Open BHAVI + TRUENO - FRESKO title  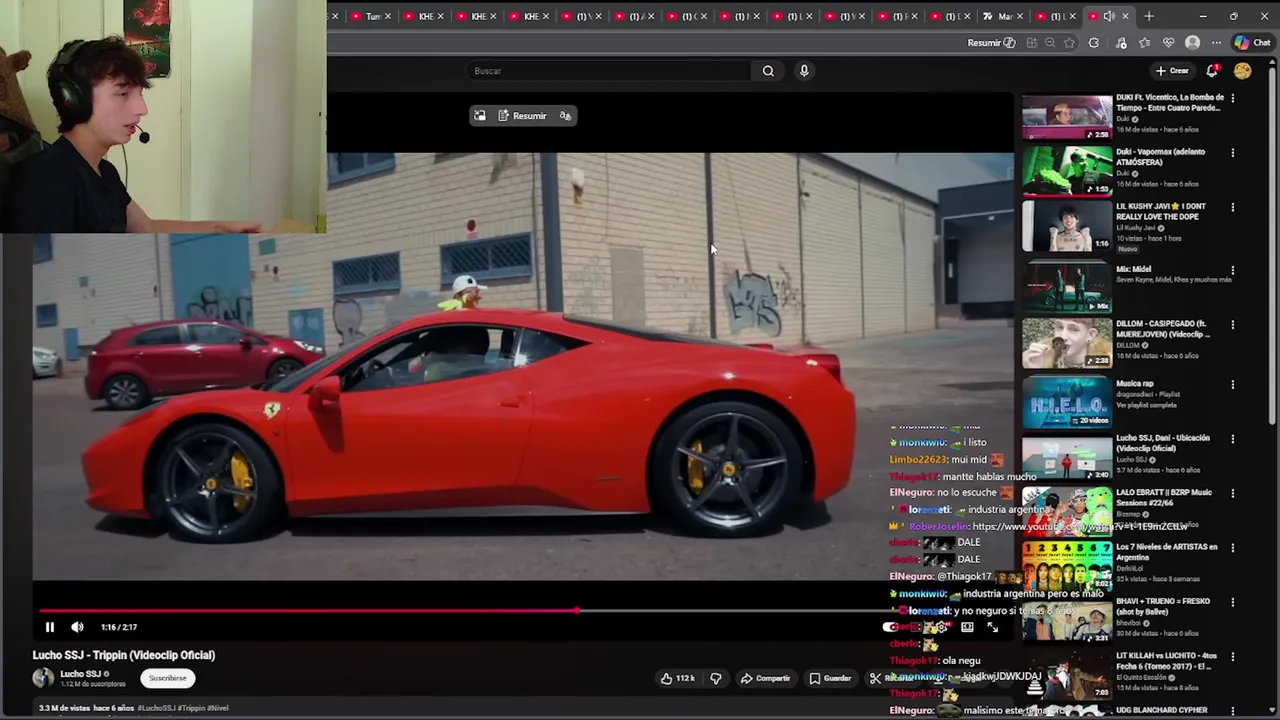click(x=1163, y=606)
